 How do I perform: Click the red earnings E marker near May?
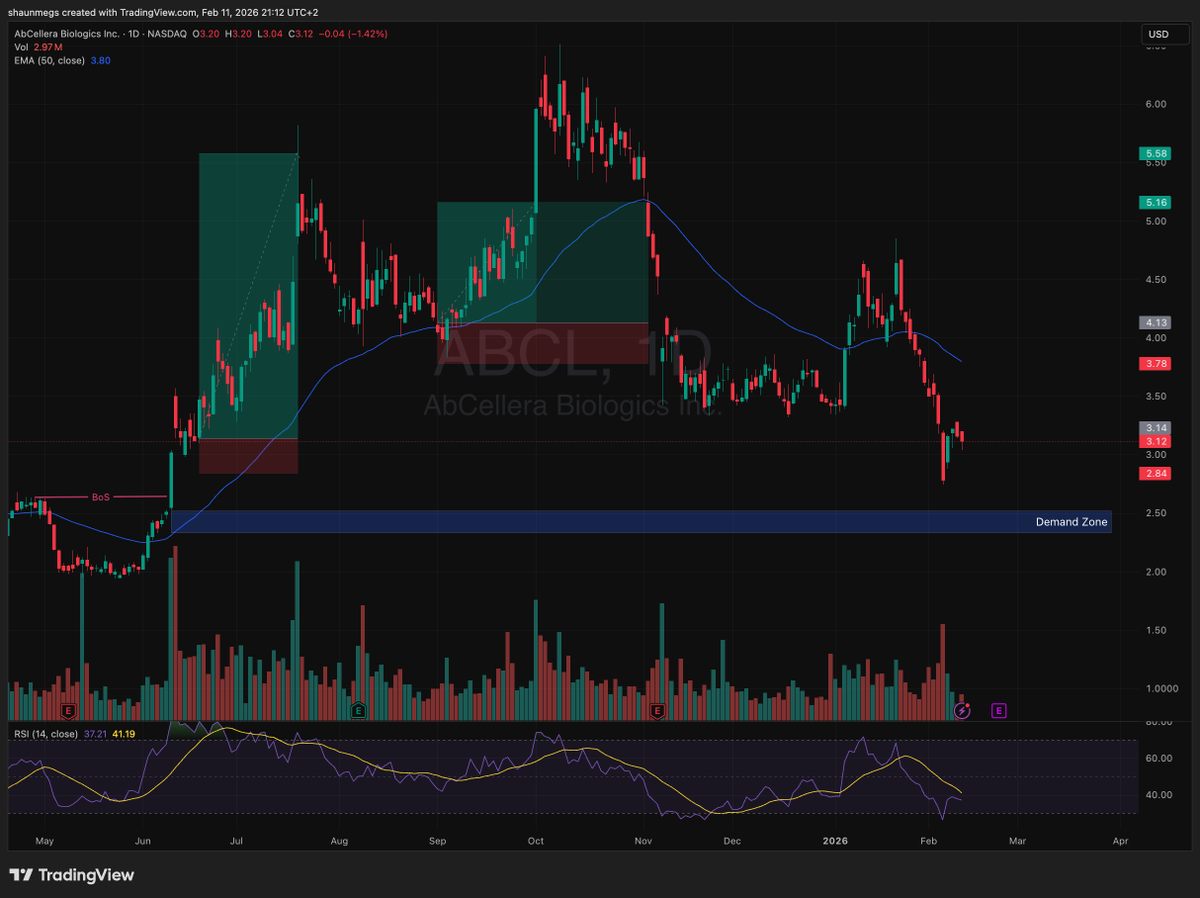point(68,711)
